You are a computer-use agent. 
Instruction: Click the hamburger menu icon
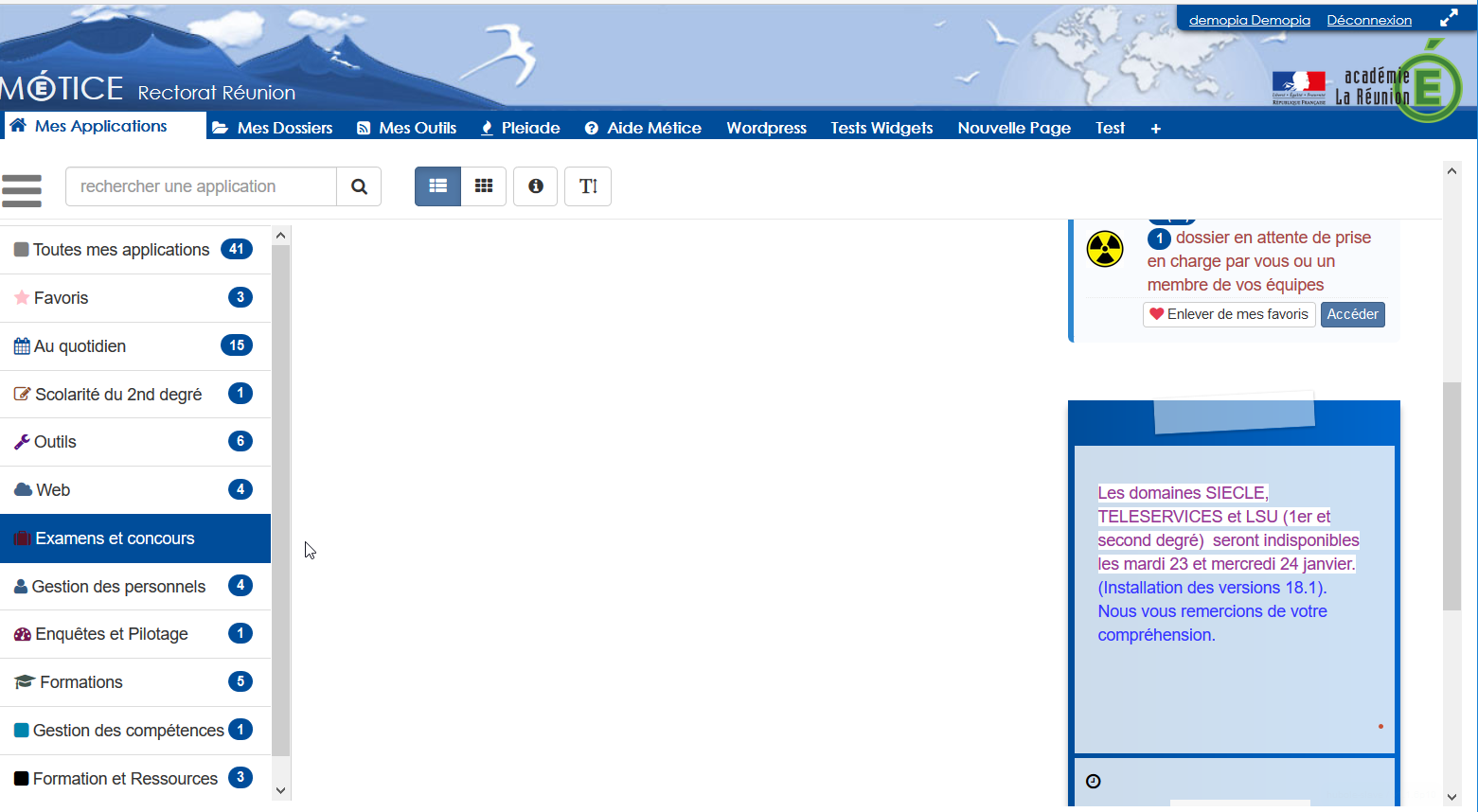(x=22, y=190)
